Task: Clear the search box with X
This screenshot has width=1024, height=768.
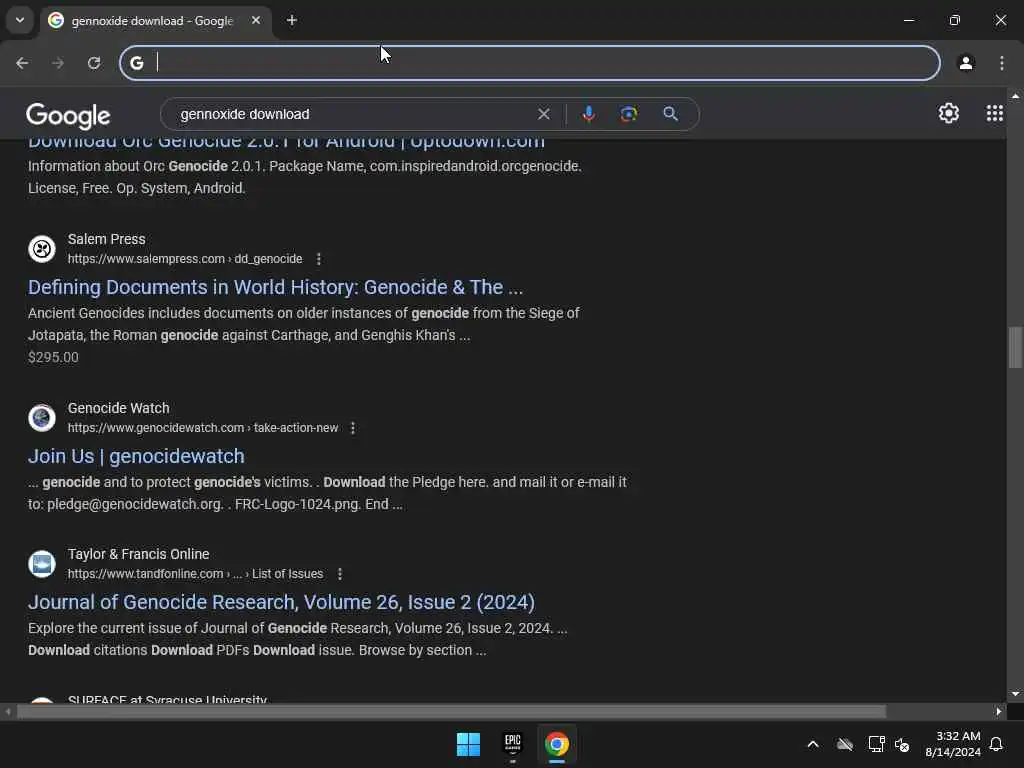Action: click(543, 114)
